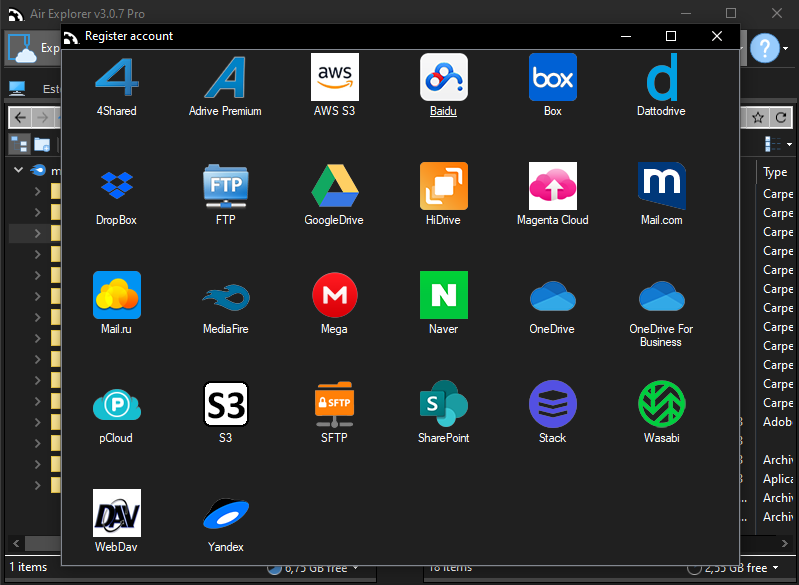Add a Box account
The width and height of the screenshot is (799, 585).
pos(552,86)
